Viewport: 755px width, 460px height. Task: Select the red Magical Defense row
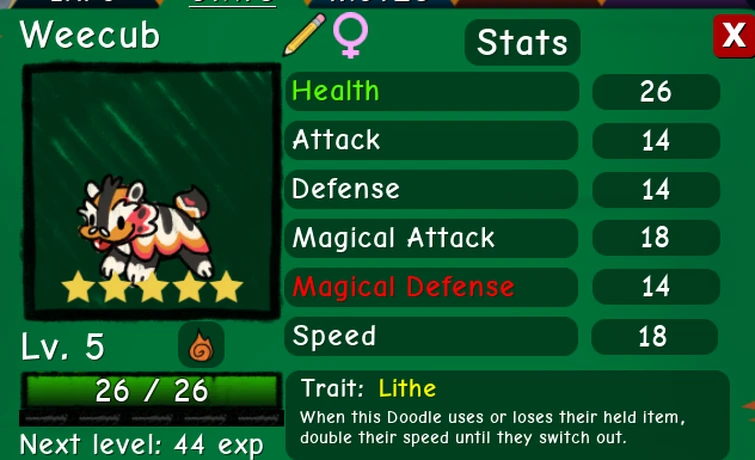pyautogui.click(x=432, y=287)
